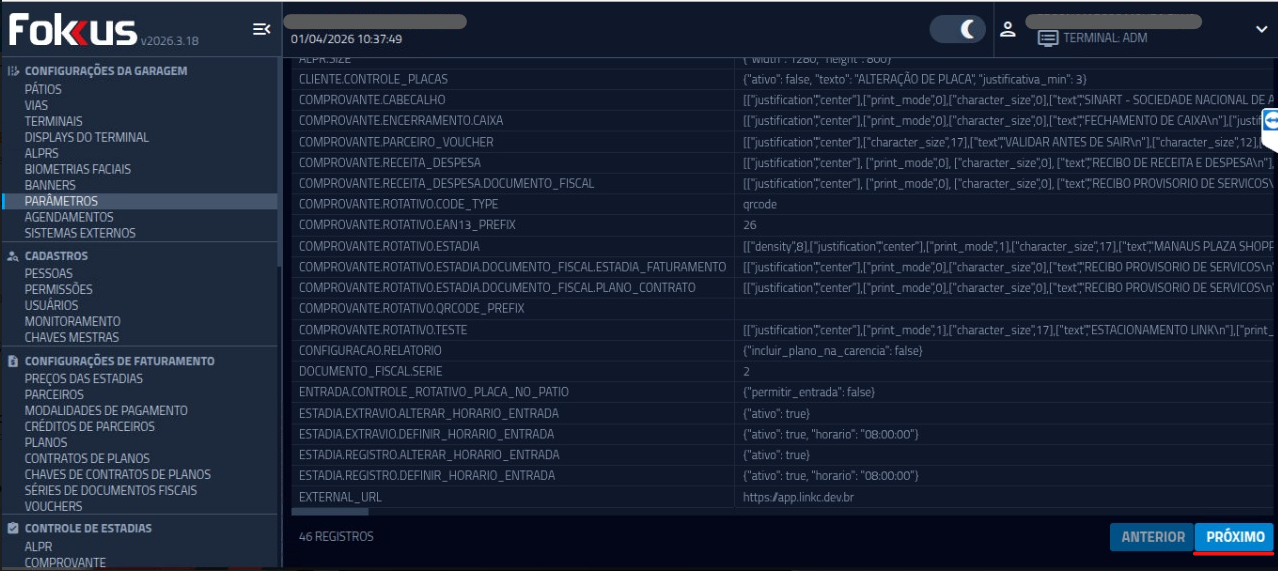Click the Configurações de Faturamento section icon

click(x=13, y=361)
